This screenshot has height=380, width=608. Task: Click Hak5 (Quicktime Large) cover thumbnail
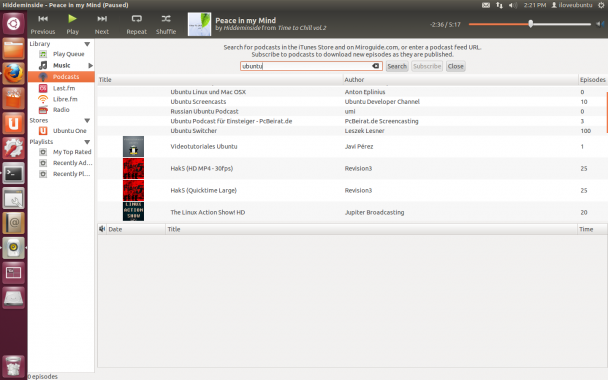pos(133,190)
